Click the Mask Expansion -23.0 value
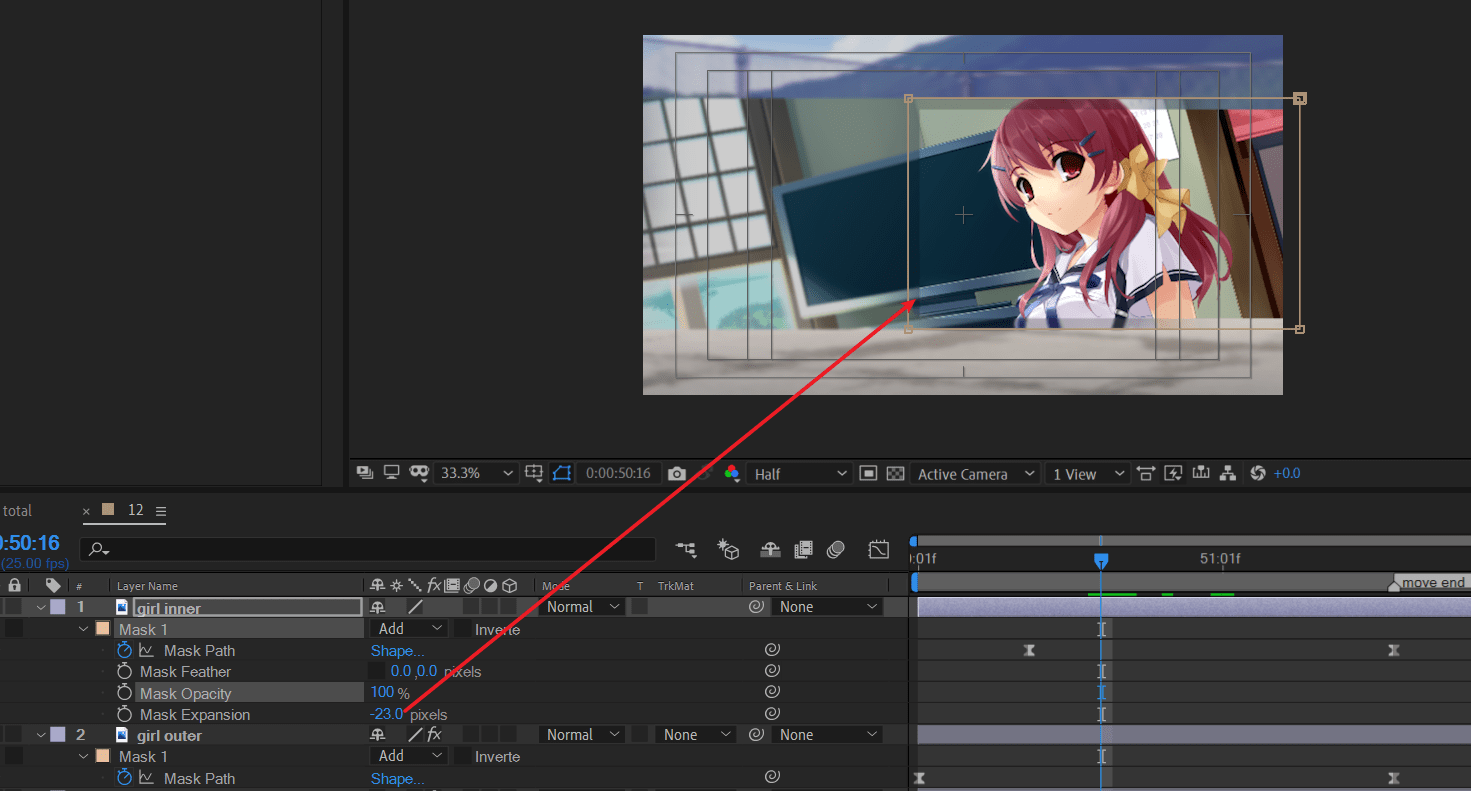Screen dimensions: 1471x791 tap(386, 714)
